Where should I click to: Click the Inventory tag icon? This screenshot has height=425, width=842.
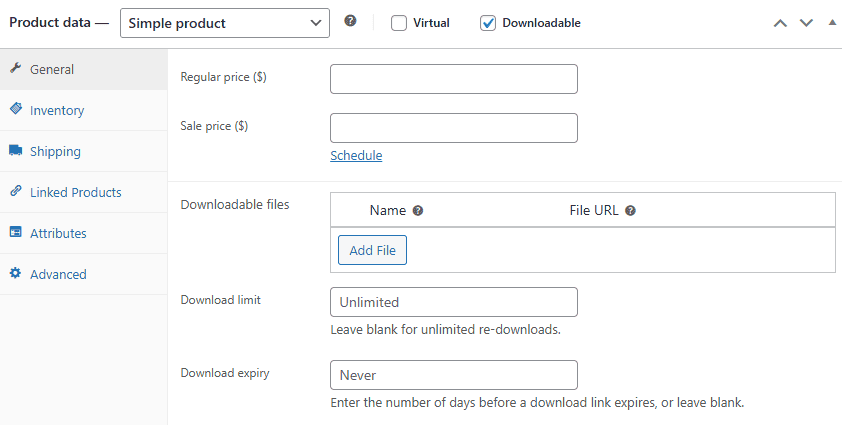(16, 109)
